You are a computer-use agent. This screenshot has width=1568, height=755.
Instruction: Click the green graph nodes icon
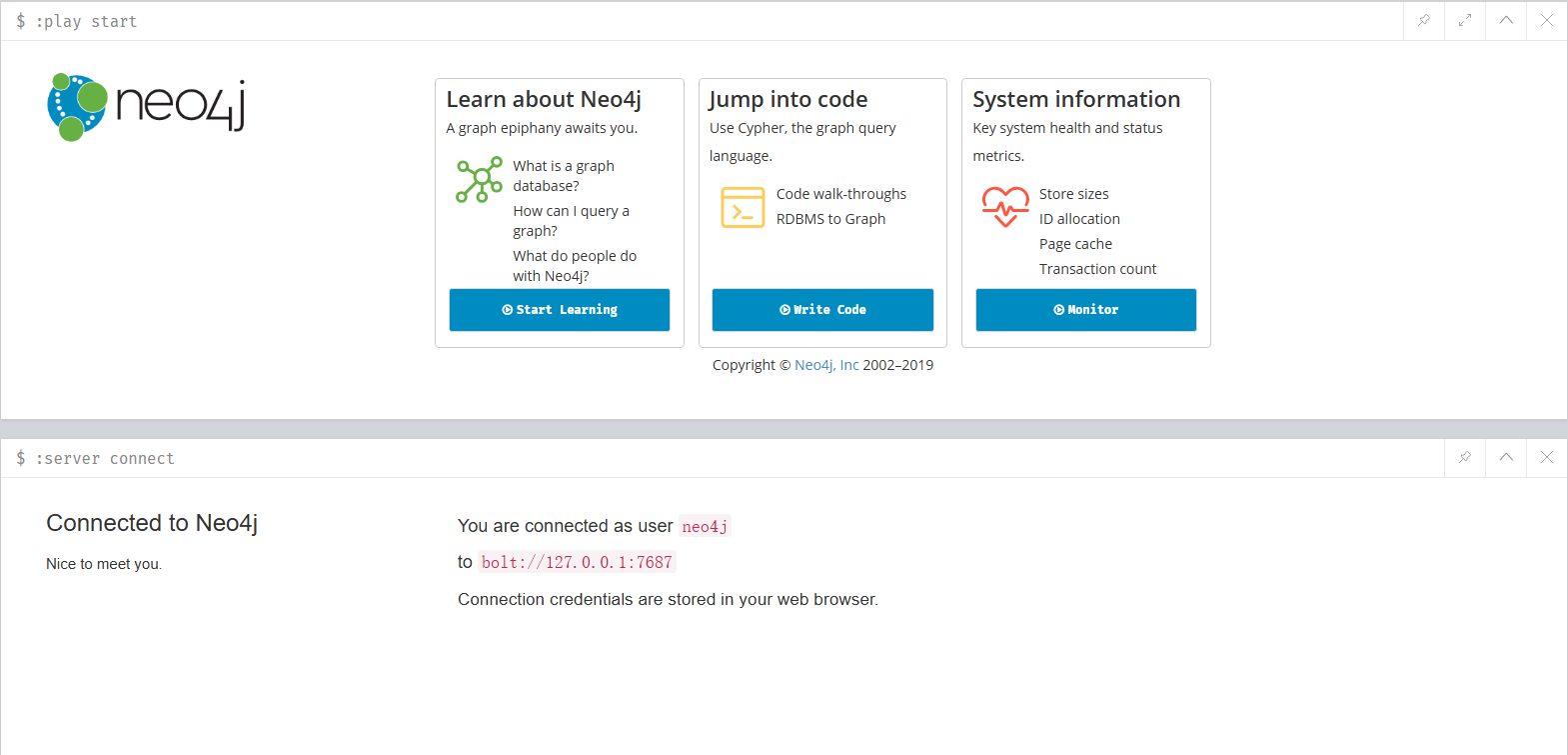pos(480,180)
